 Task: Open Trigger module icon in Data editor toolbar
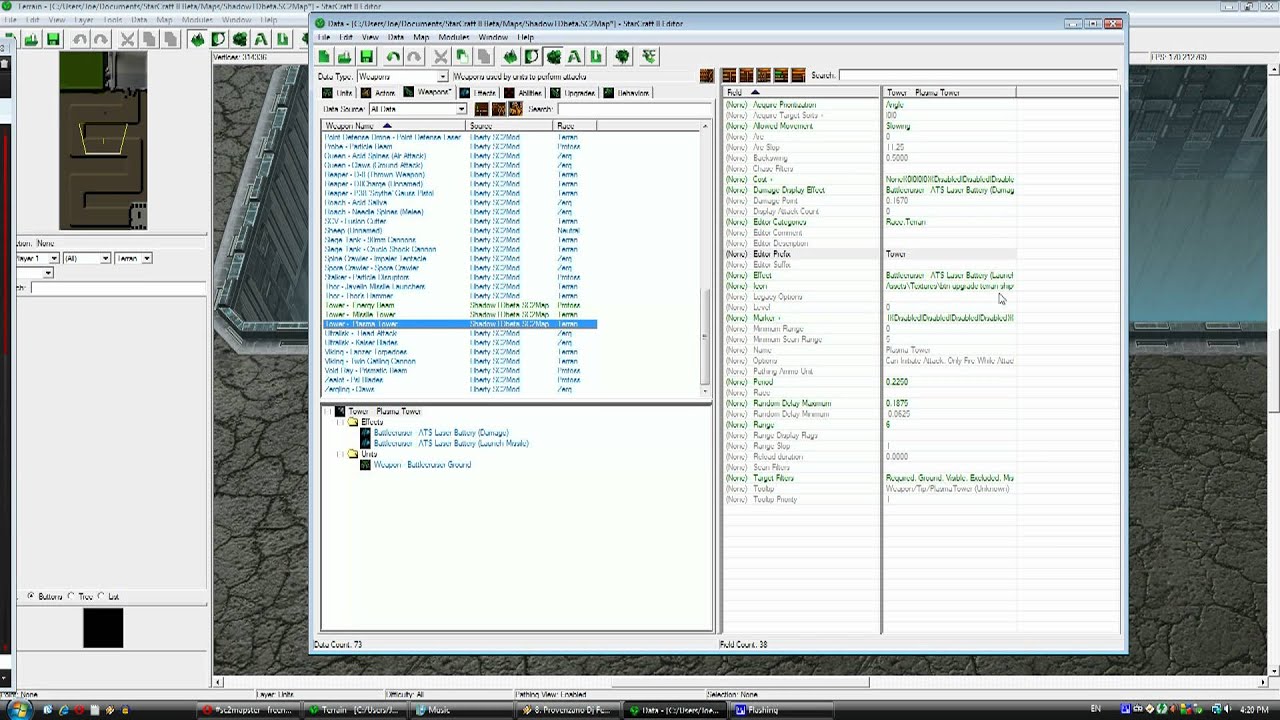[x=532, y=57]
